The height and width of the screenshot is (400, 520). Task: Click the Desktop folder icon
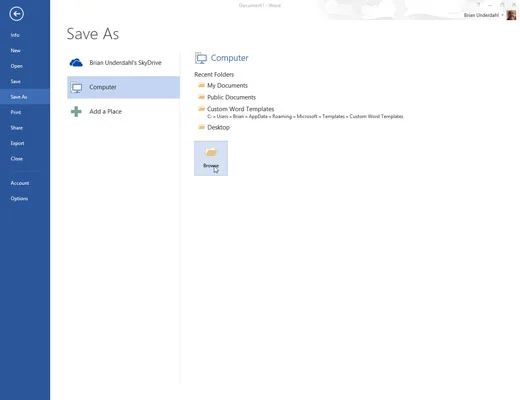pyautogui.click(x=201, y=127)
